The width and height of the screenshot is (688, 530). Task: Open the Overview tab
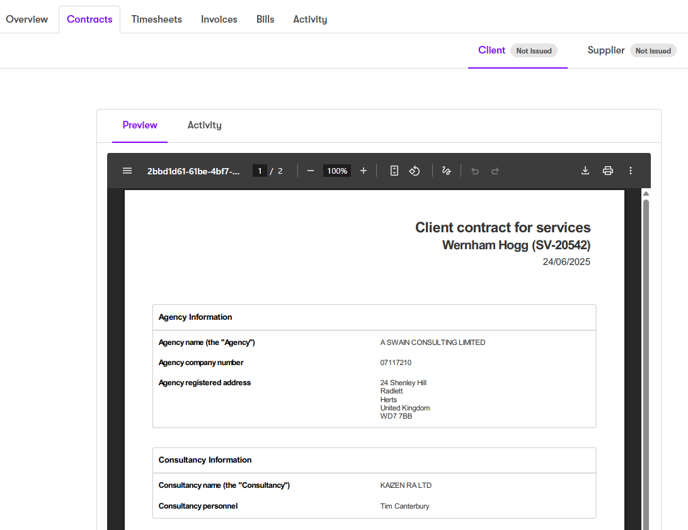click(x=27, y=19)
